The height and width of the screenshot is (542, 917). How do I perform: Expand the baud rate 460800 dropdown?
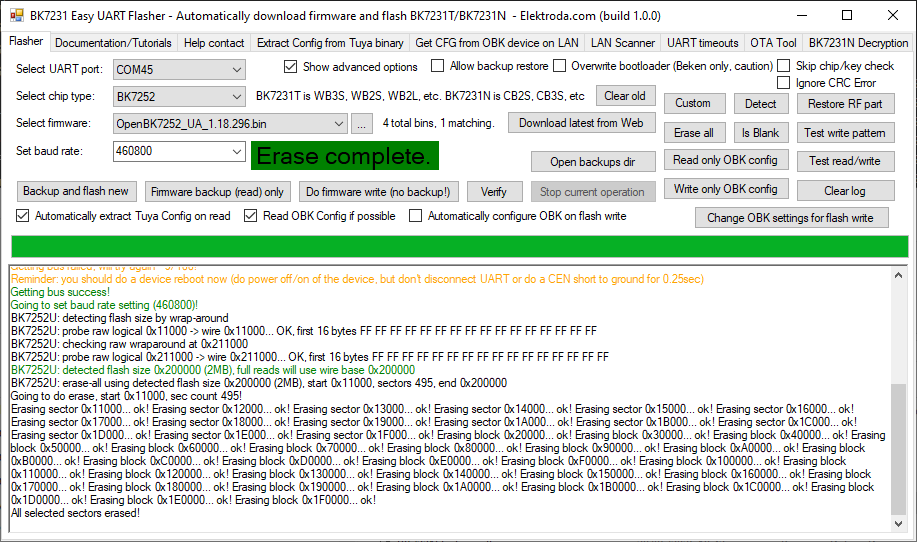[x=236, y=151]
